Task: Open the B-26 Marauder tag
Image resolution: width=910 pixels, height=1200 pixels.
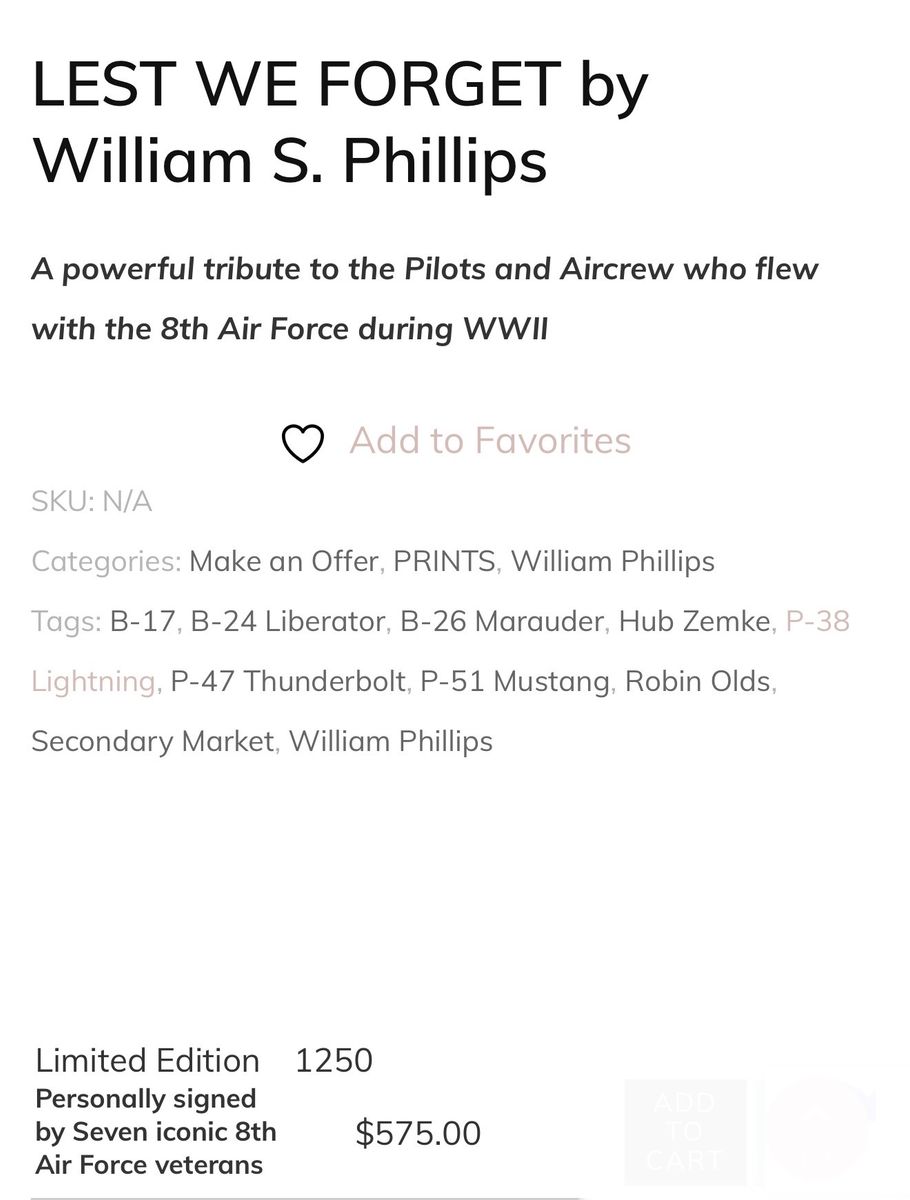Action: pos(502,621)
